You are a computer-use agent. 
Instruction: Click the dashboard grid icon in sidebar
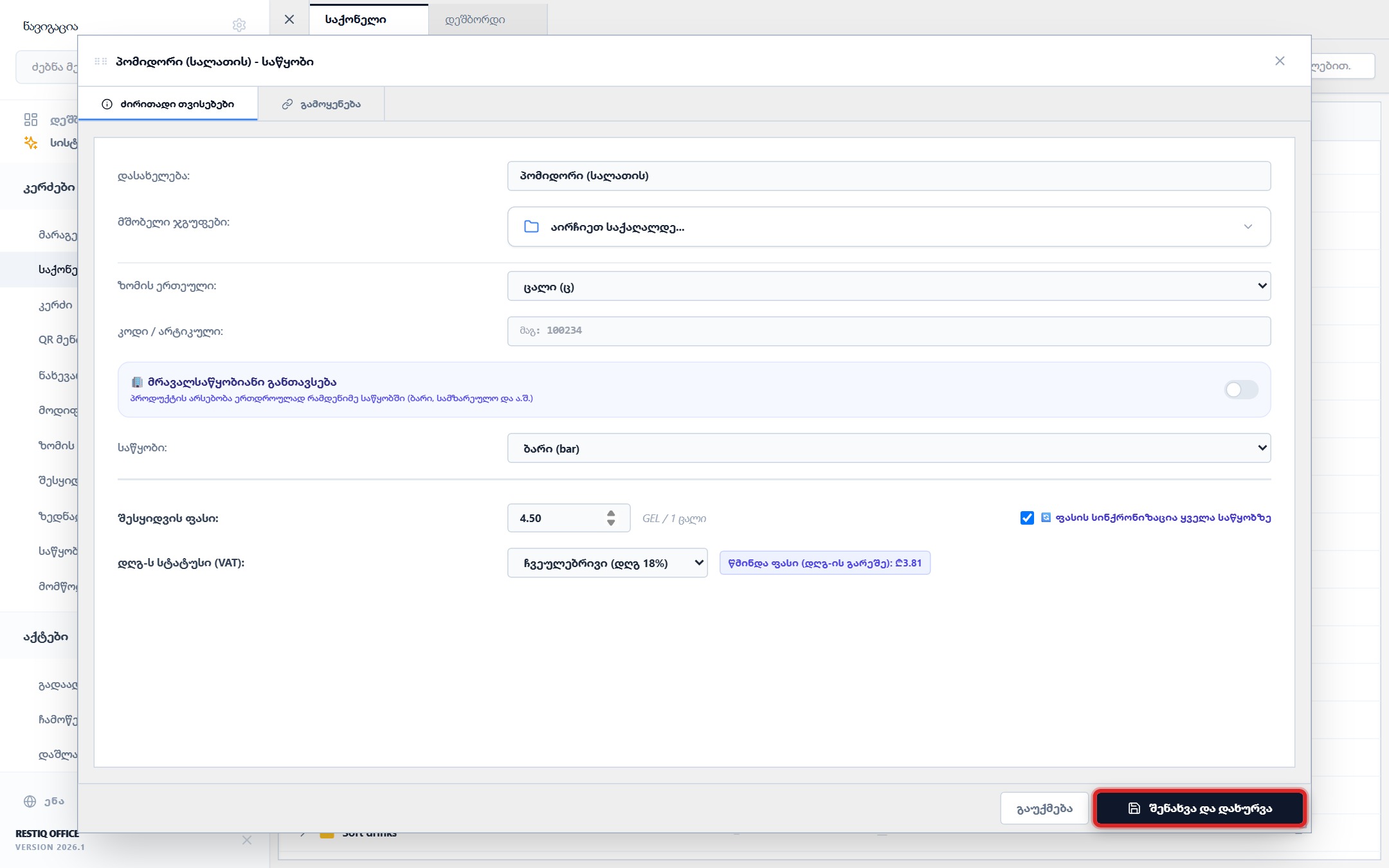click(31, 120)
